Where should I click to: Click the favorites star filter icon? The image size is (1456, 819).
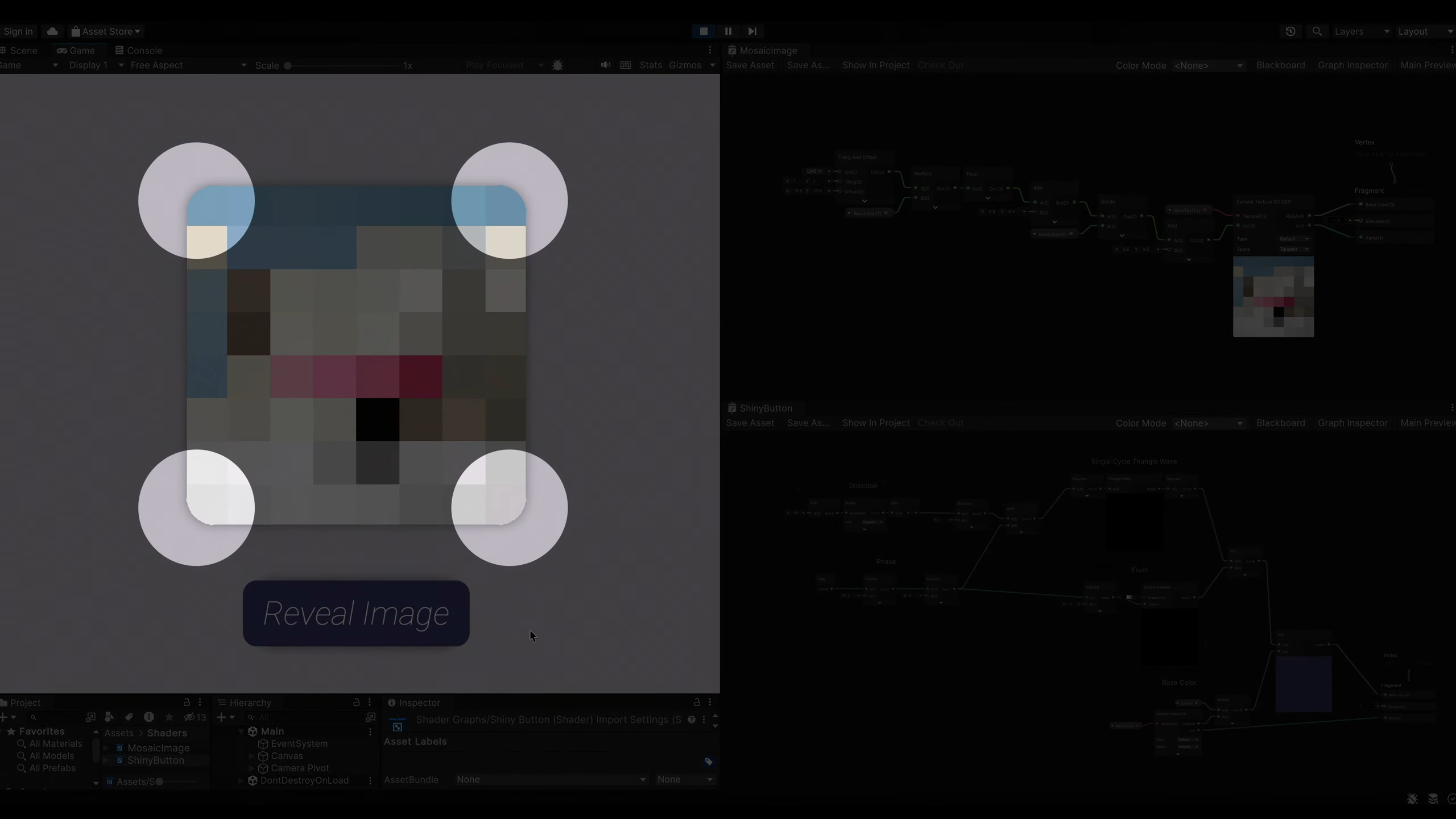[169, 717]
